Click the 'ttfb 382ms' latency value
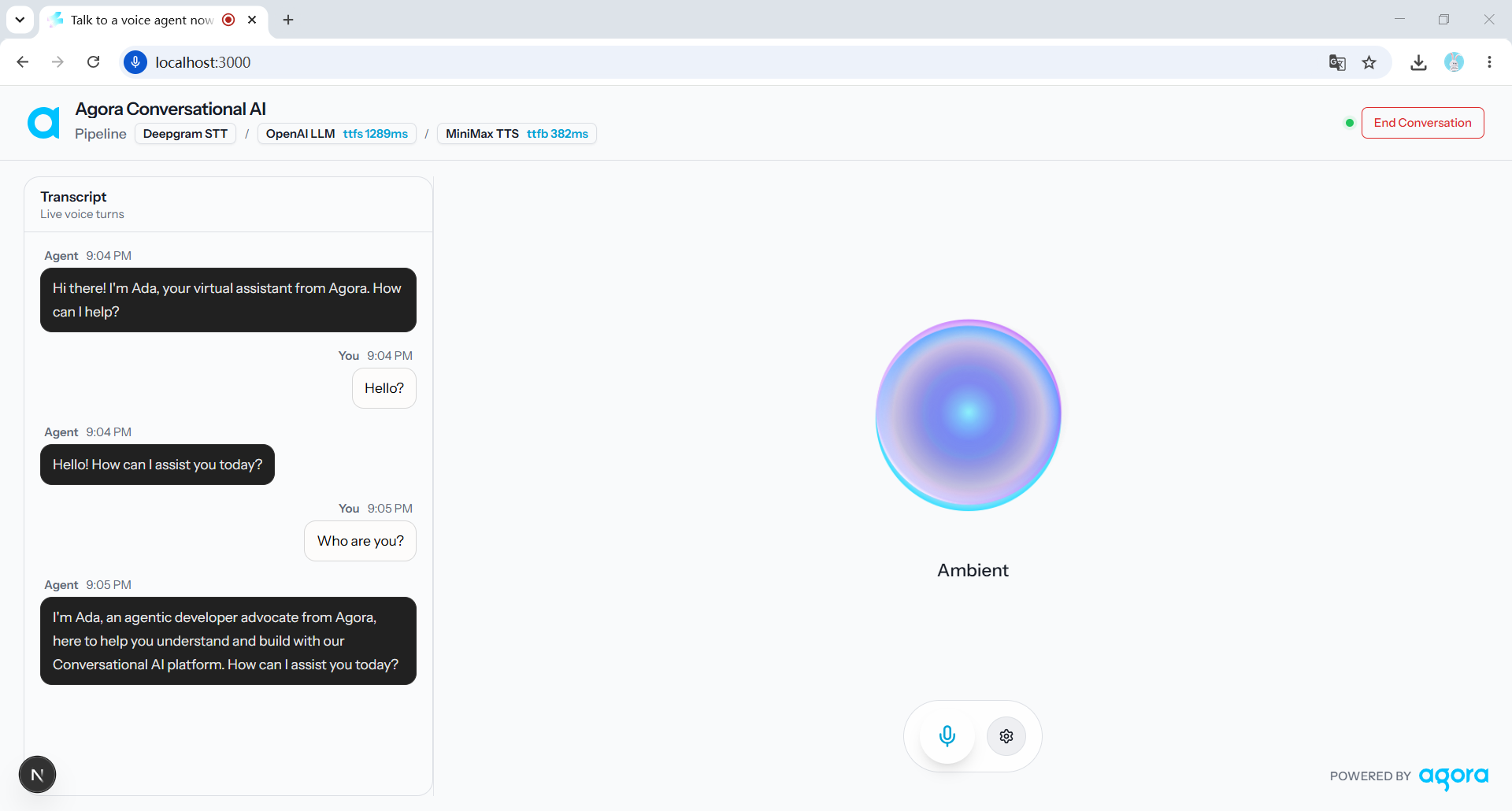Image resolution: width=1512 pixels, height=811 pixels. [558, 134]
